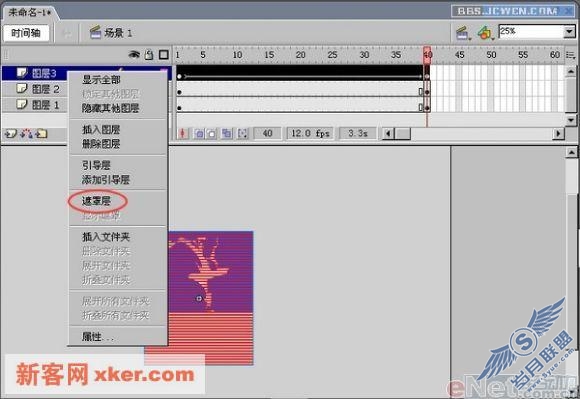Toggle the outline view for all layers

[x=163, y=55]
